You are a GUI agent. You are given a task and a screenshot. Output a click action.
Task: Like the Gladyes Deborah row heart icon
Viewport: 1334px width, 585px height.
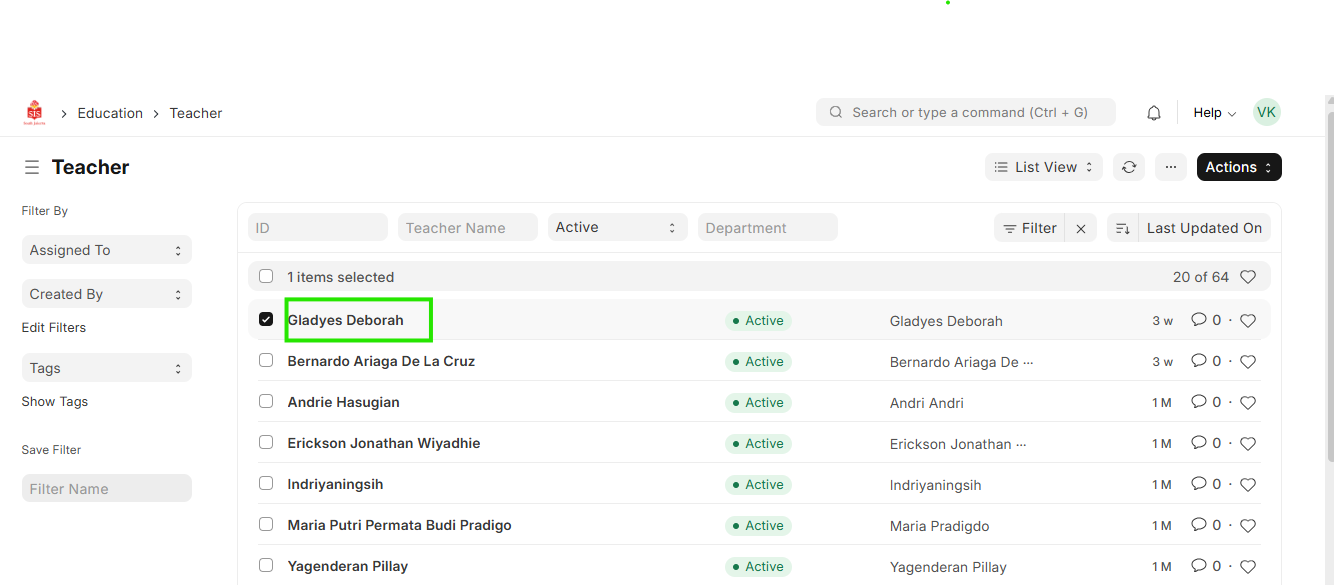pos(1247,321)
